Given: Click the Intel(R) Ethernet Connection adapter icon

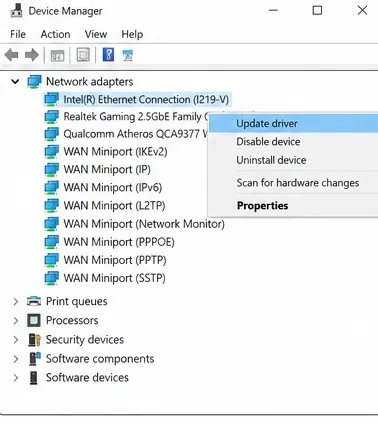Looking at the screenshot, I should [x=52, y=99].
